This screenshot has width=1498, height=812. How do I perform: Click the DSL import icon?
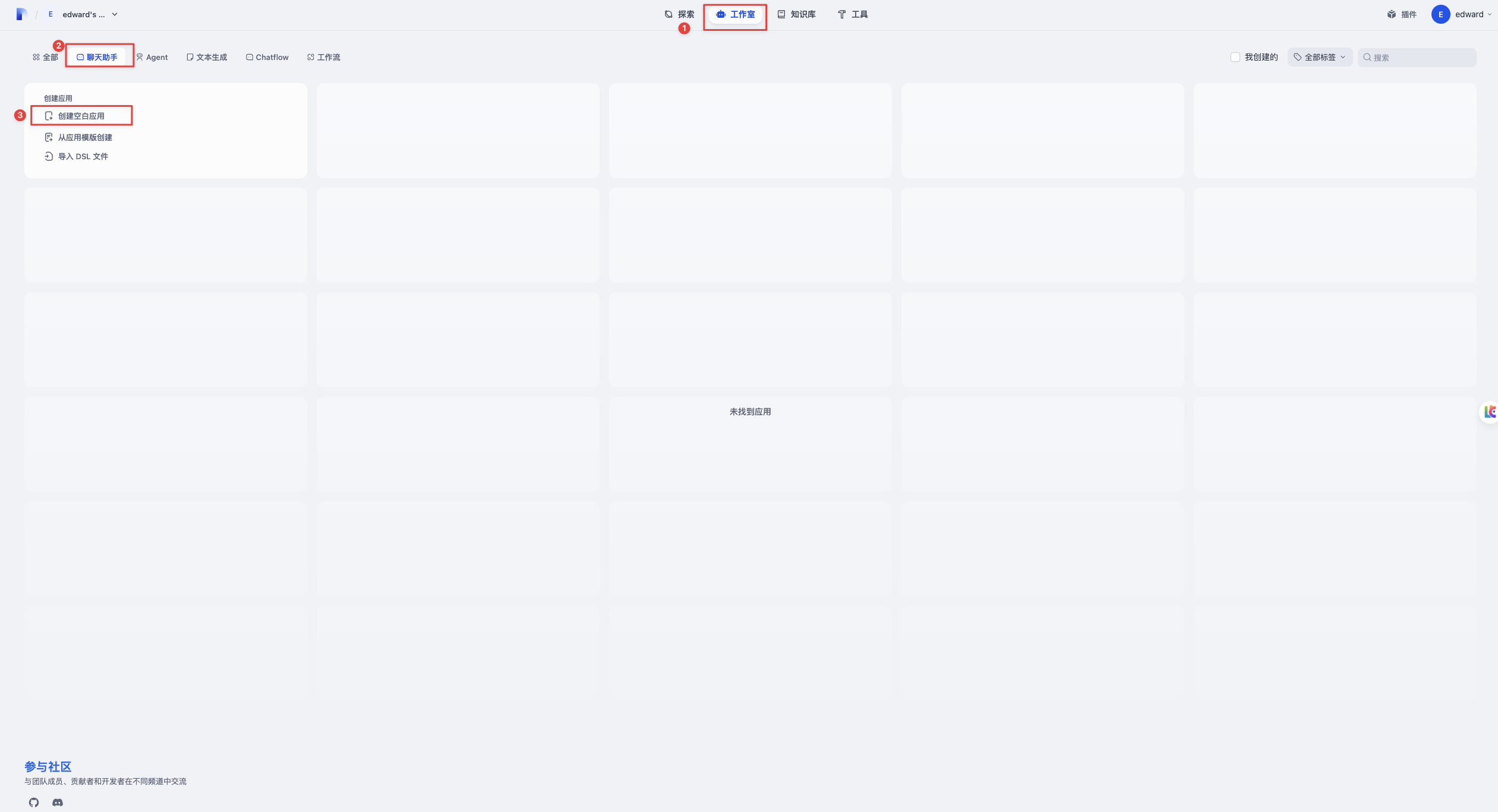[x=49, y=156]
